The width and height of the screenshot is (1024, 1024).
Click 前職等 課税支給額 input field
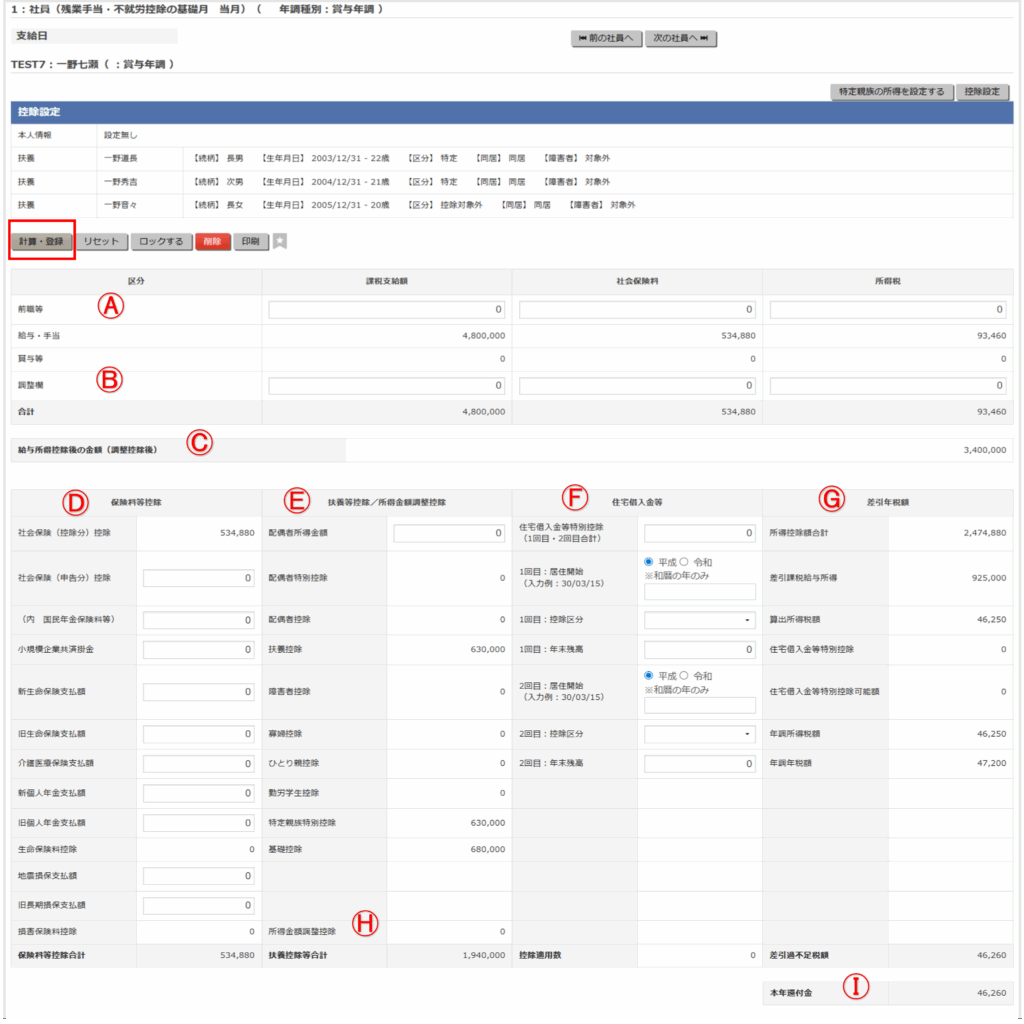point(386,310)
